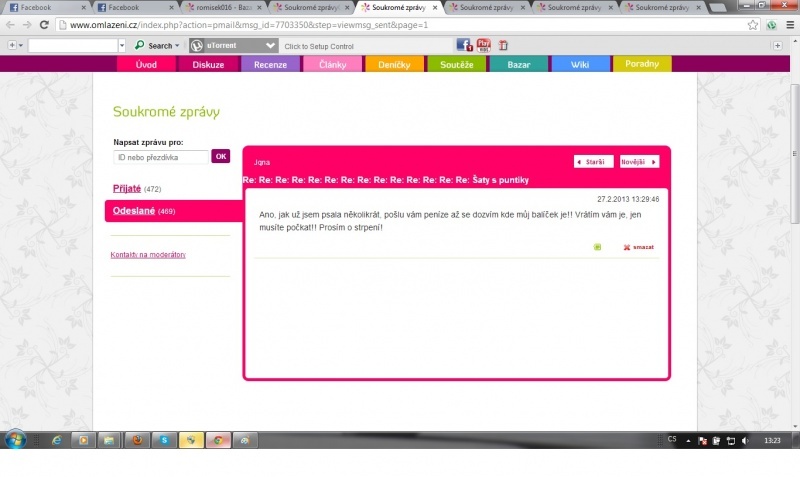This screenshot has height=477, width=800.
Task: Open the Diskuze navigation tab
Action: tap(208, 64)
